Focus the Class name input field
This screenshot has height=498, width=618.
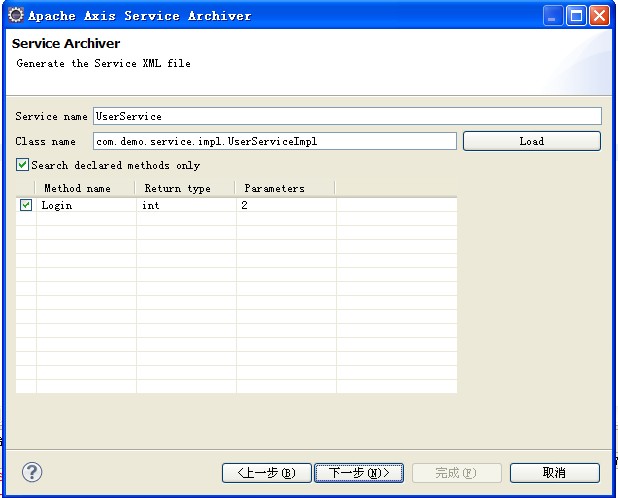pyautogui.click(x=275, y=141)
